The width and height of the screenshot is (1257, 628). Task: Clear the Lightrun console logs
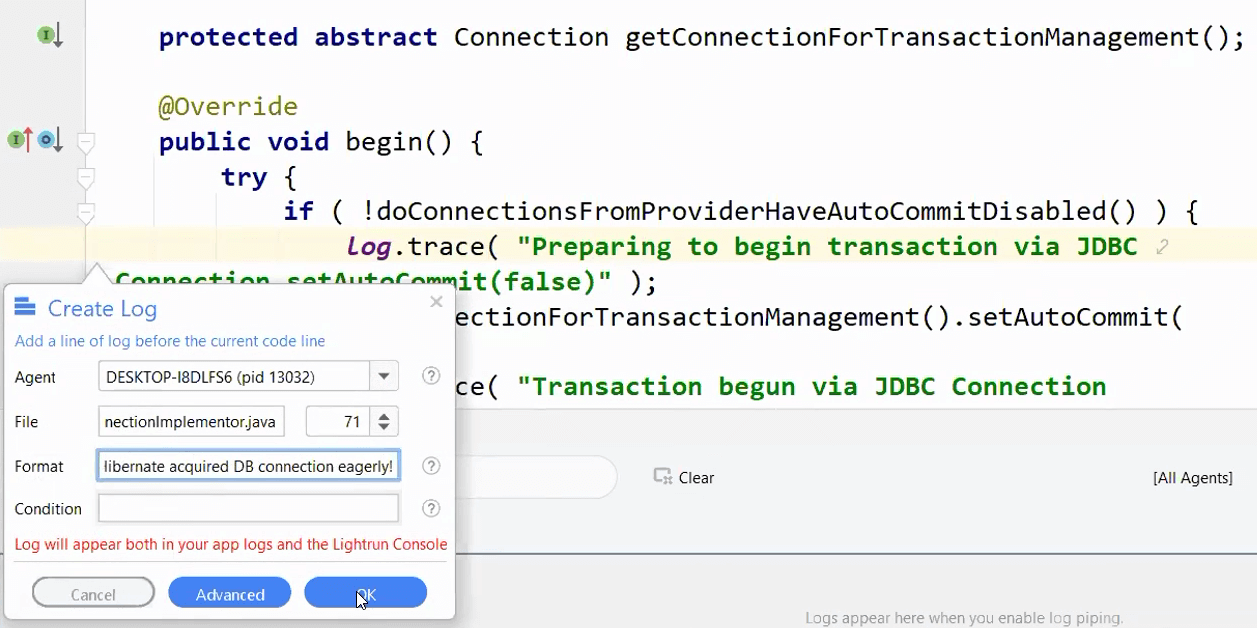point(684,478)
